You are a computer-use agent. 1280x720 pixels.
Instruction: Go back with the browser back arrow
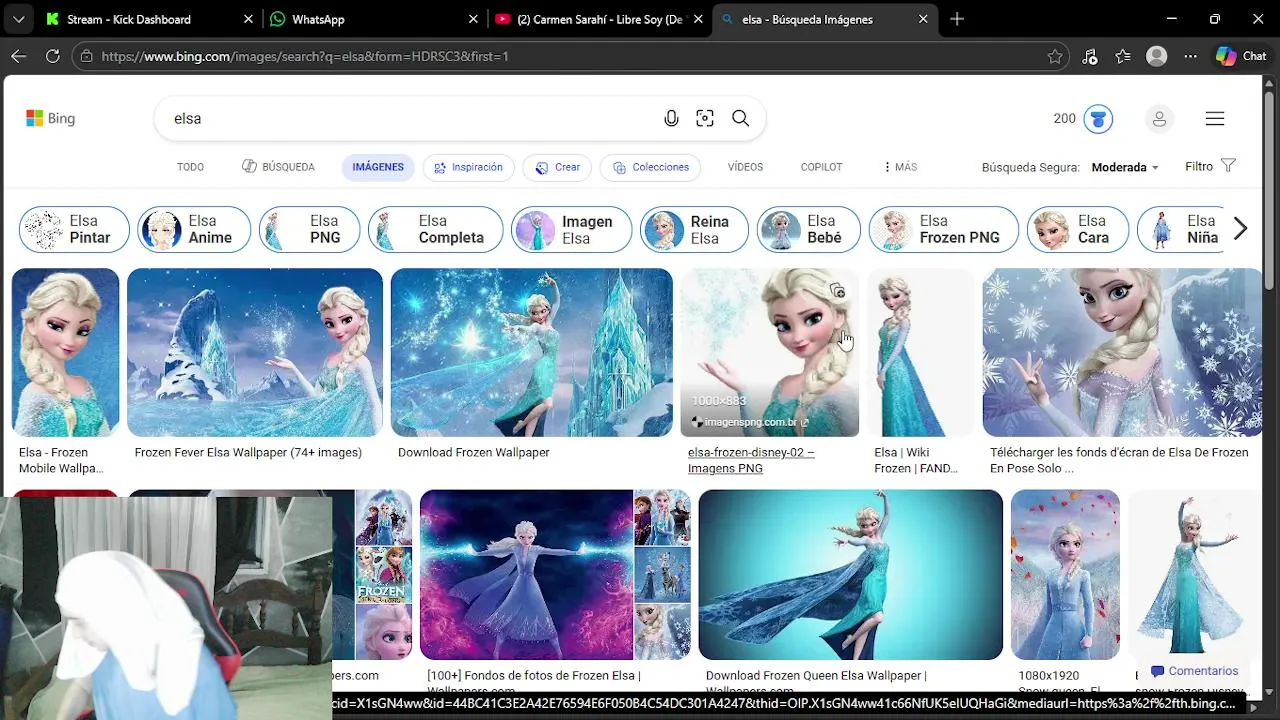point(18,57)
